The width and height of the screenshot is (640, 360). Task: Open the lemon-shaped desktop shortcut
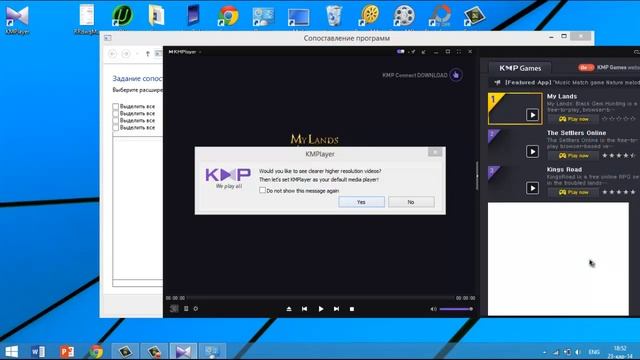[369, 16]
